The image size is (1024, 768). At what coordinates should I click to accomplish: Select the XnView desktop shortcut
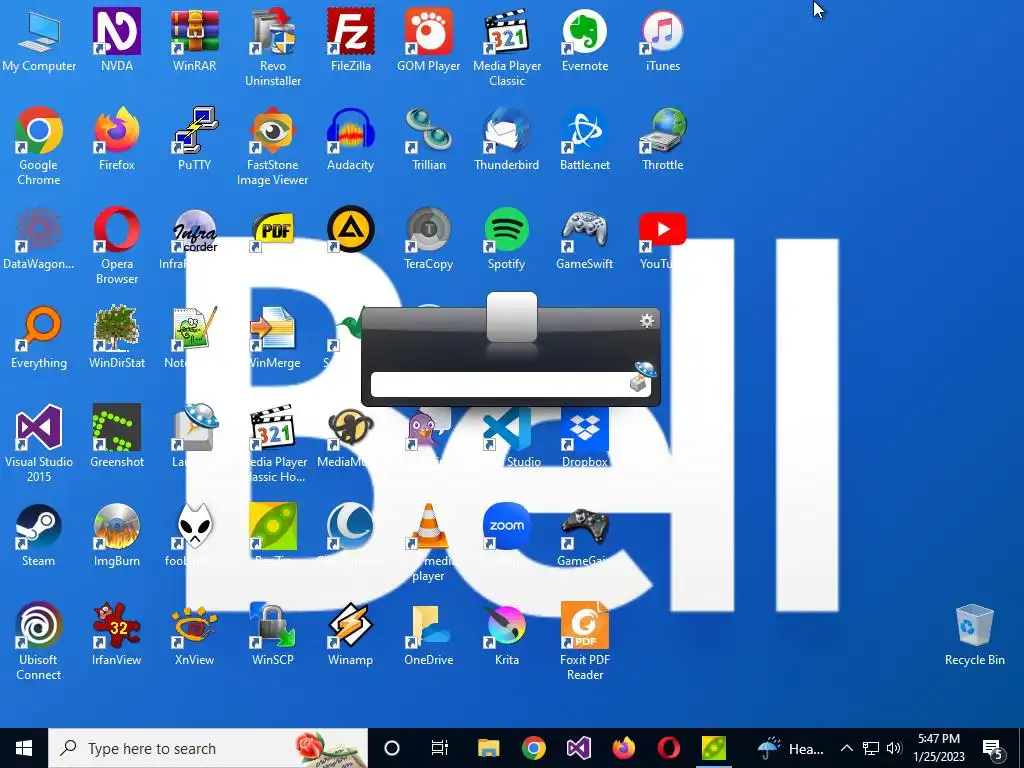point(195,634)
